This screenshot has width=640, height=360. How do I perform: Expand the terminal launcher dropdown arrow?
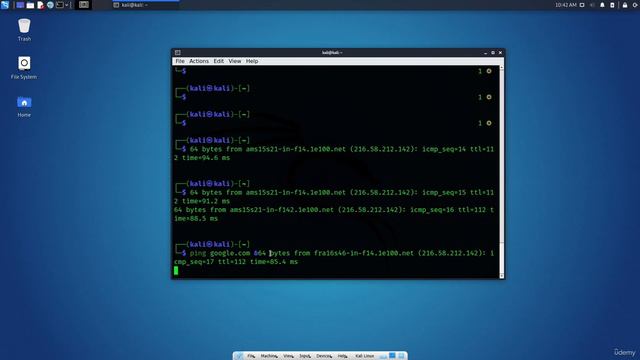pyautogui.click(x=67, y=5)
